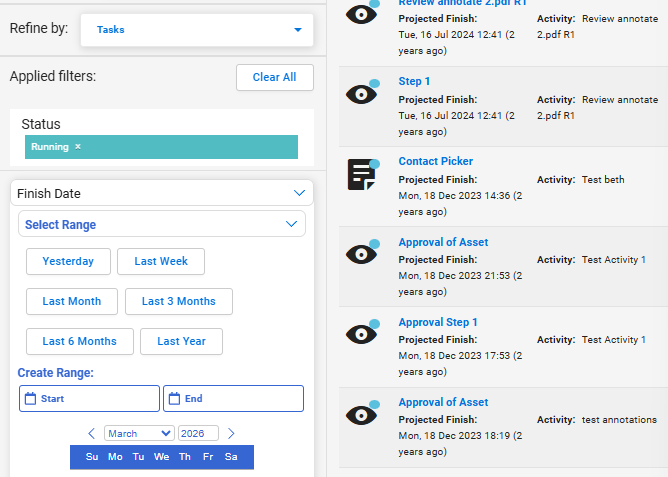Open the Contact Picker task link
This screenshot has height=477, width=668.
[x=435, y=161]
